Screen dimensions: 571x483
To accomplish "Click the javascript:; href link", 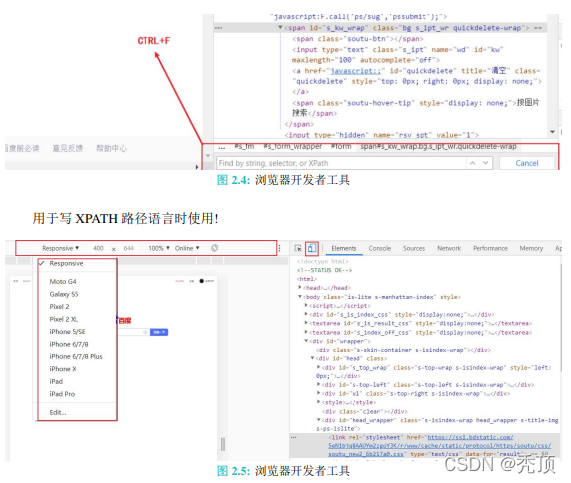I will coord(355,71).
